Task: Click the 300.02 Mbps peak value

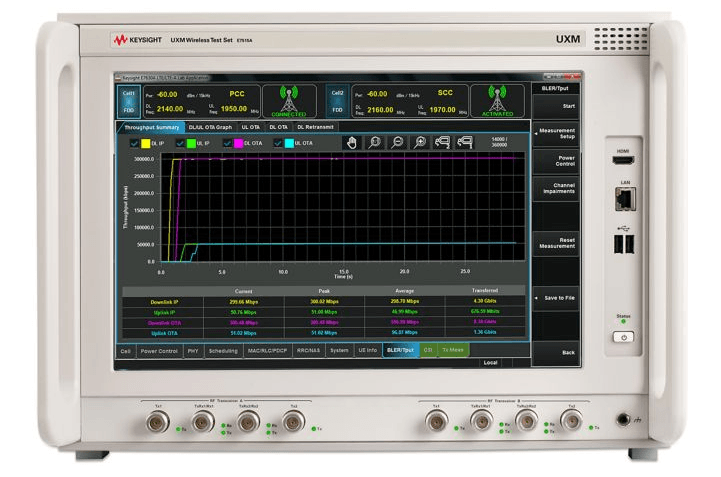Action: 324,302
